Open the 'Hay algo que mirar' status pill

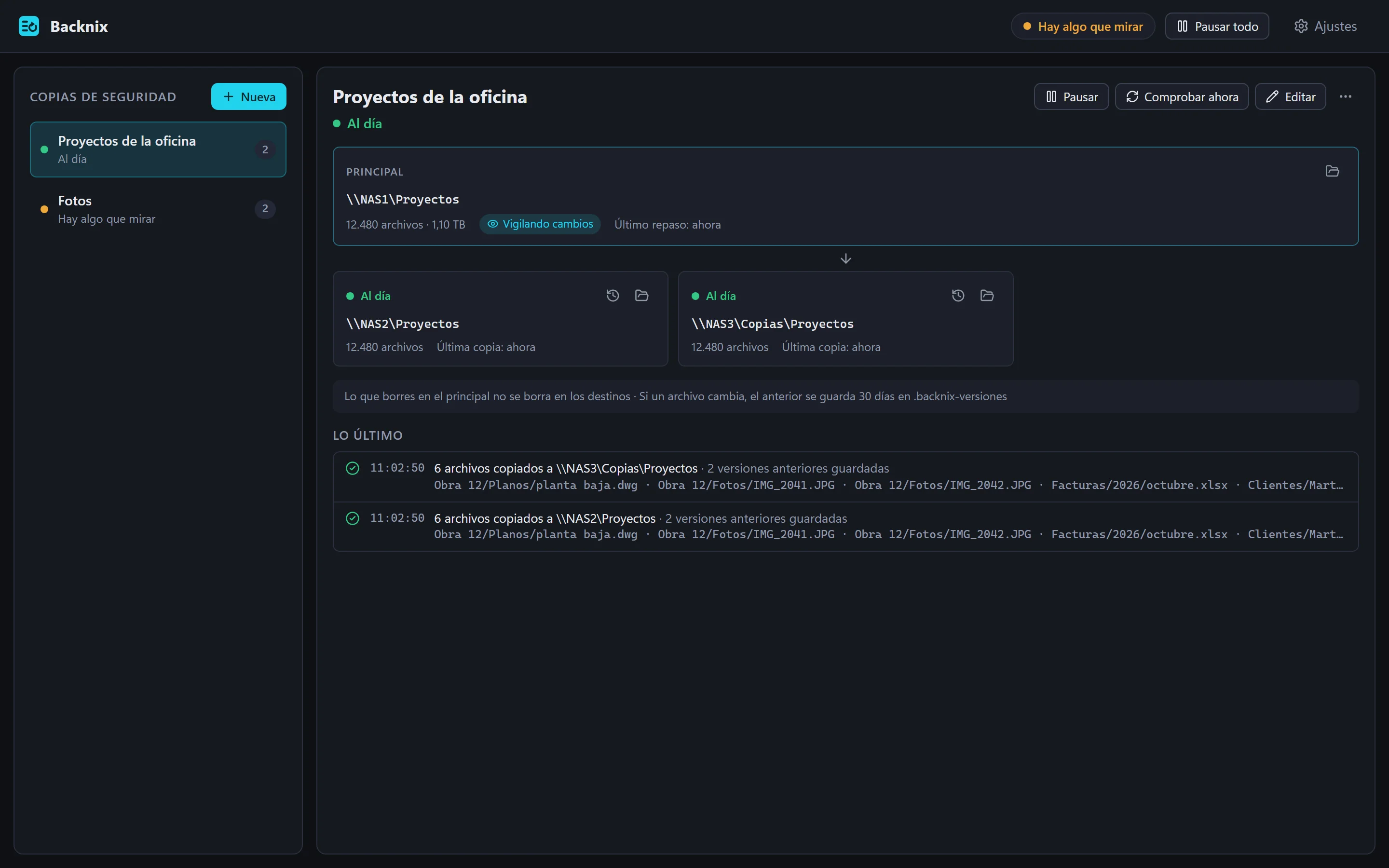[1082, 27]
